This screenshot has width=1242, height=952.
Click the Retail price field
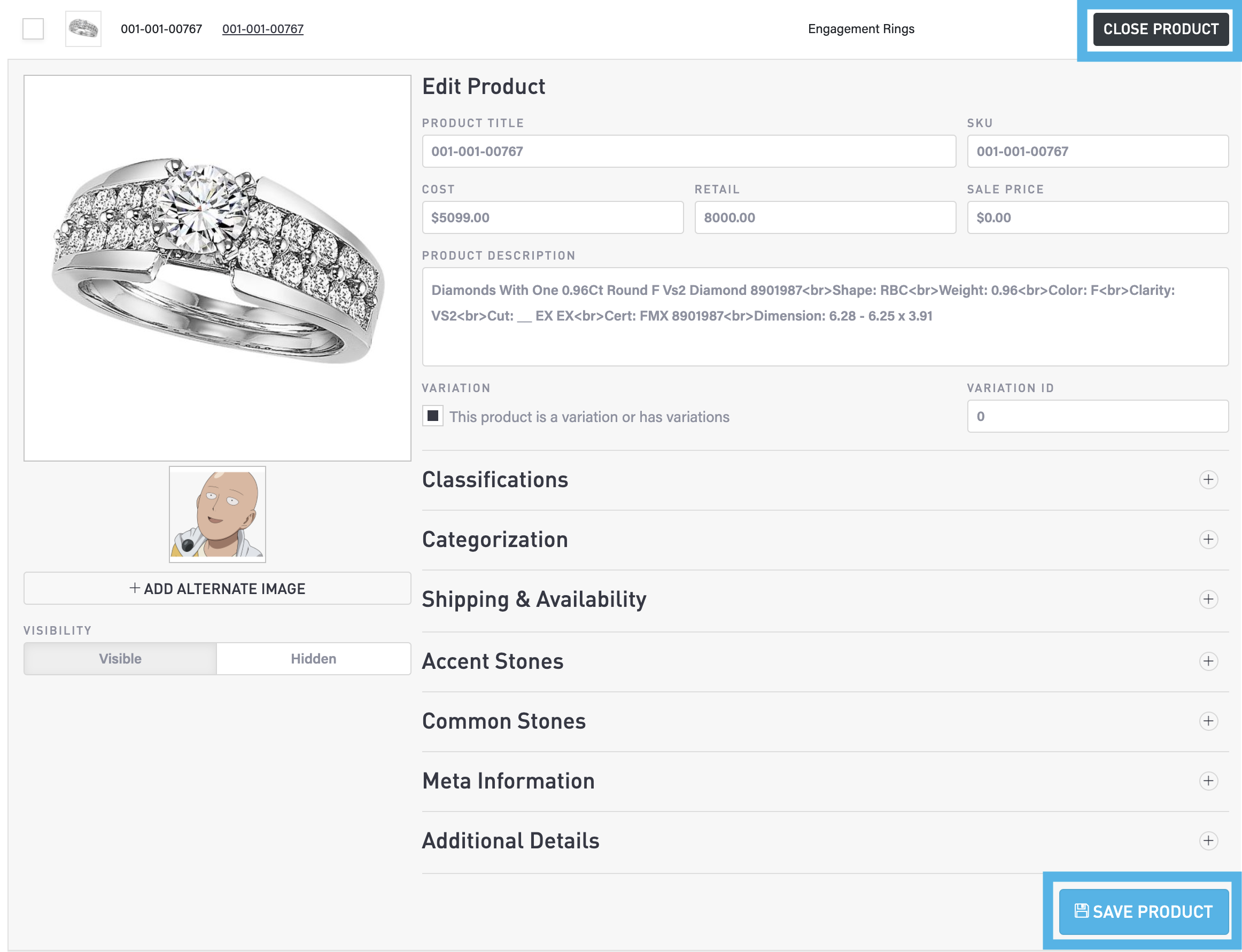tap(825, 217)
